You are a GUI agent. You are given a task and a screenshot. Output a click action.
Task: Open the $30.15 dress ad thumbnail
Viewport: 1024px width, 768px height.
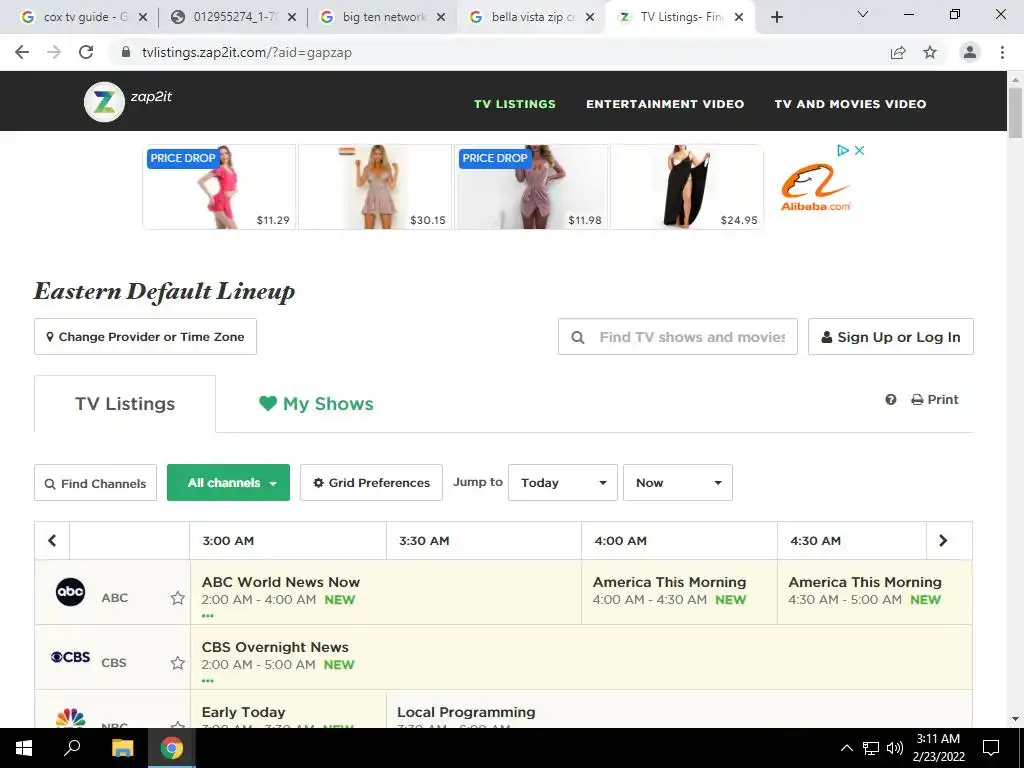click(375, 187)
